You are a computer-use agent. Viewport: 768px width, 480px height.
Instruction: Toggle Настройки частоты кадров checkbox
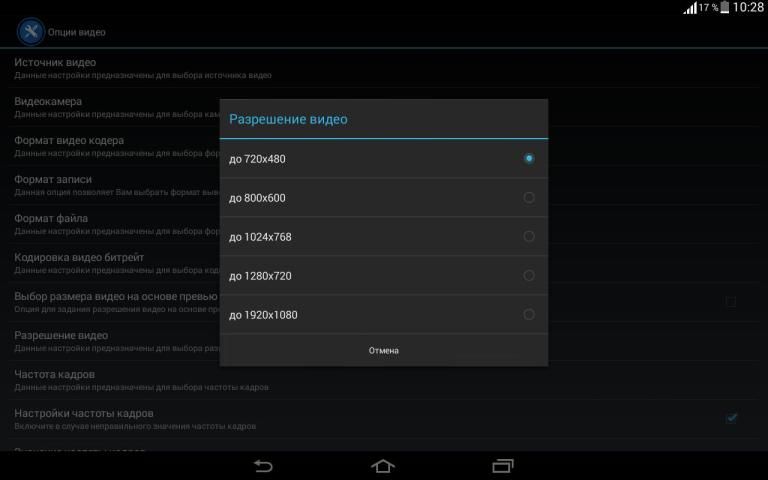(731, 418)
